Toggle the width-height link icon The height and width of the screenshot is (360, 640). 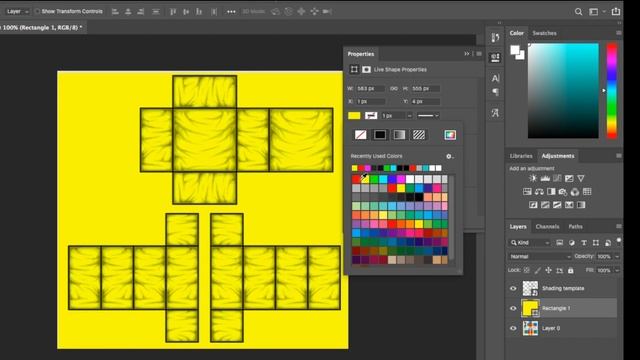tap(393, 89)
